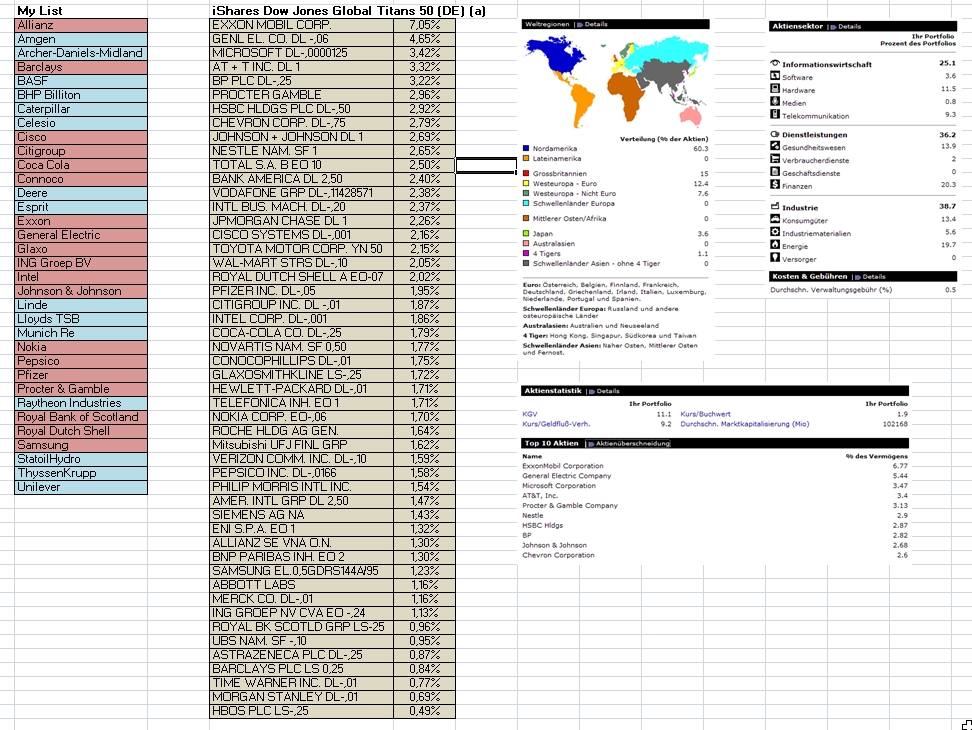Viewport: 972px width, 730px height.
Task: Select the Allianz cell in My List
Action: click(81, 25)
